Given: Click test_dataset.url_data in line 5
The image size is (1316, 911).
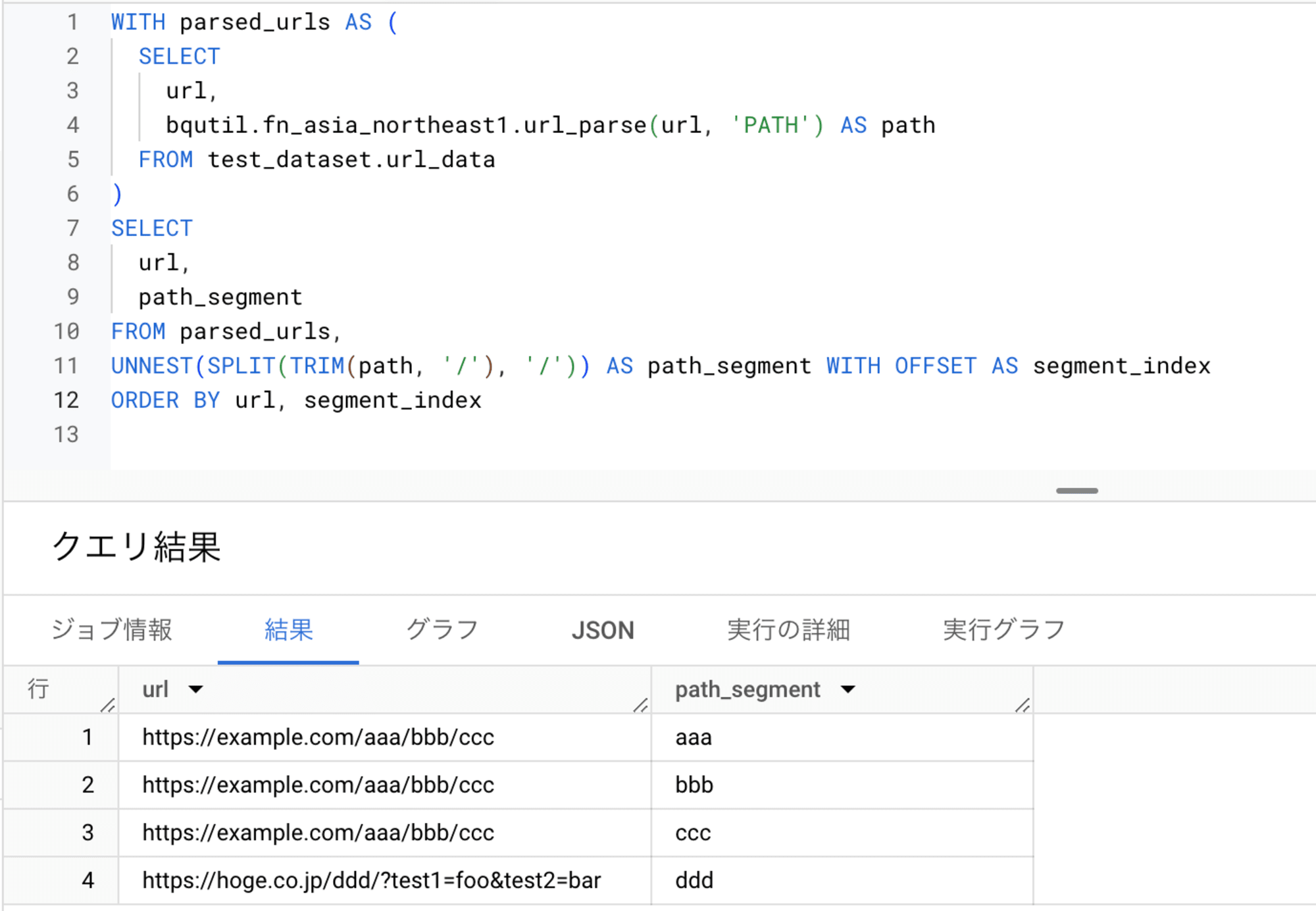Looking at the screenshot, I should [x=351, y=160].
